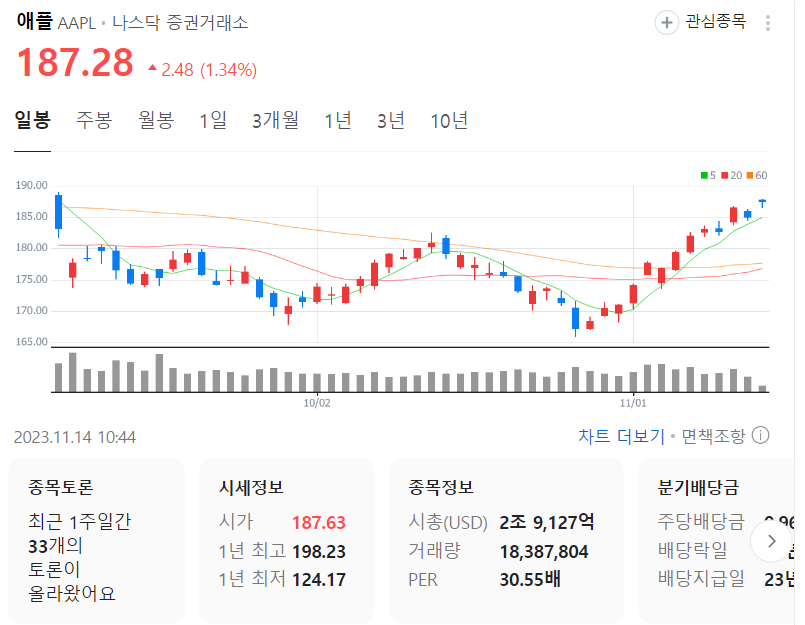Open the 3개월 chart tab

tap(276, 121)
